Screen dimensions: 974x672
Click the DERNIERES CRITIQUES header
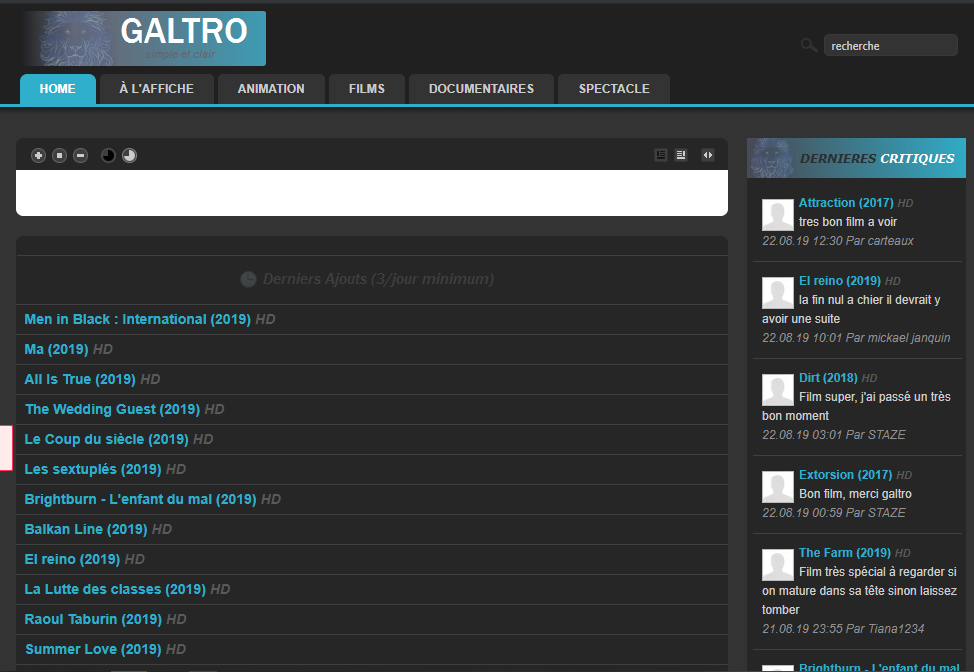[856, 158]
